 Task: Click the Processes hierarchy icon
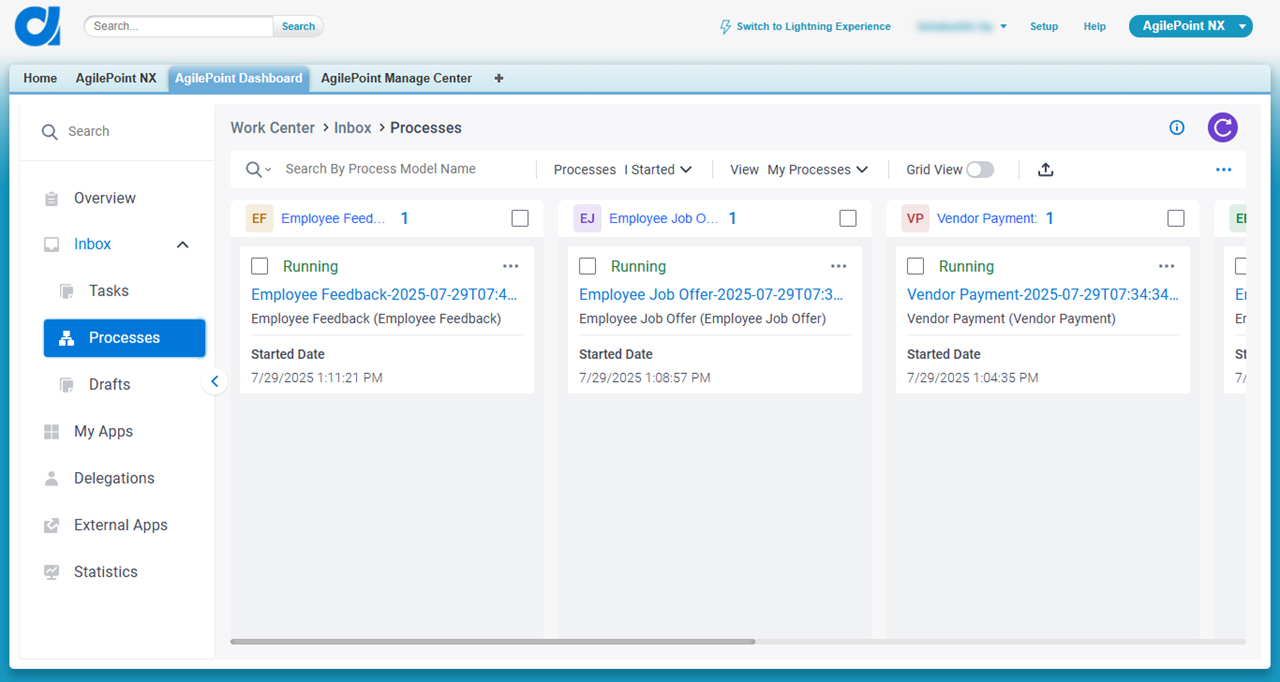67,338
